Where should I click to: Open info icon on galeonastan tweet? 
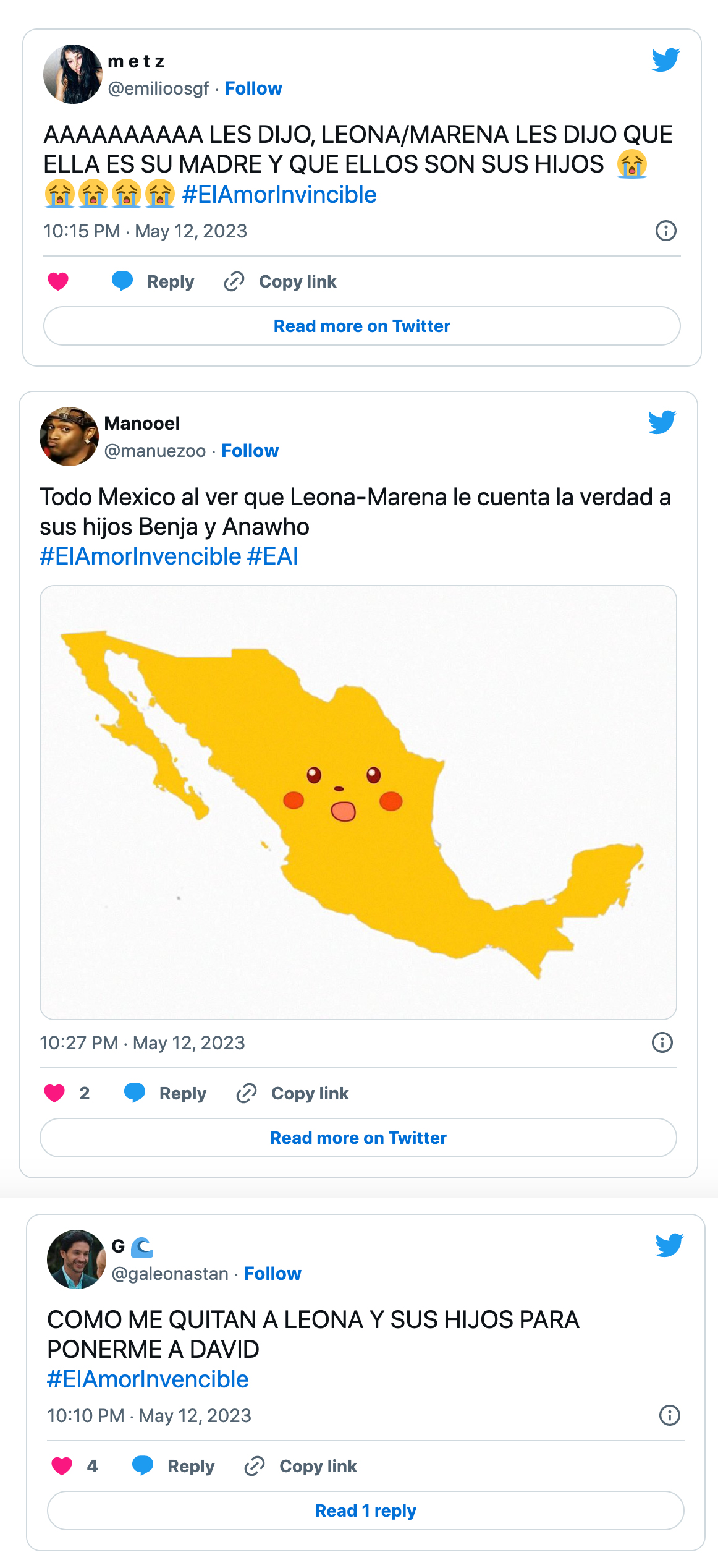point(669,1416)
